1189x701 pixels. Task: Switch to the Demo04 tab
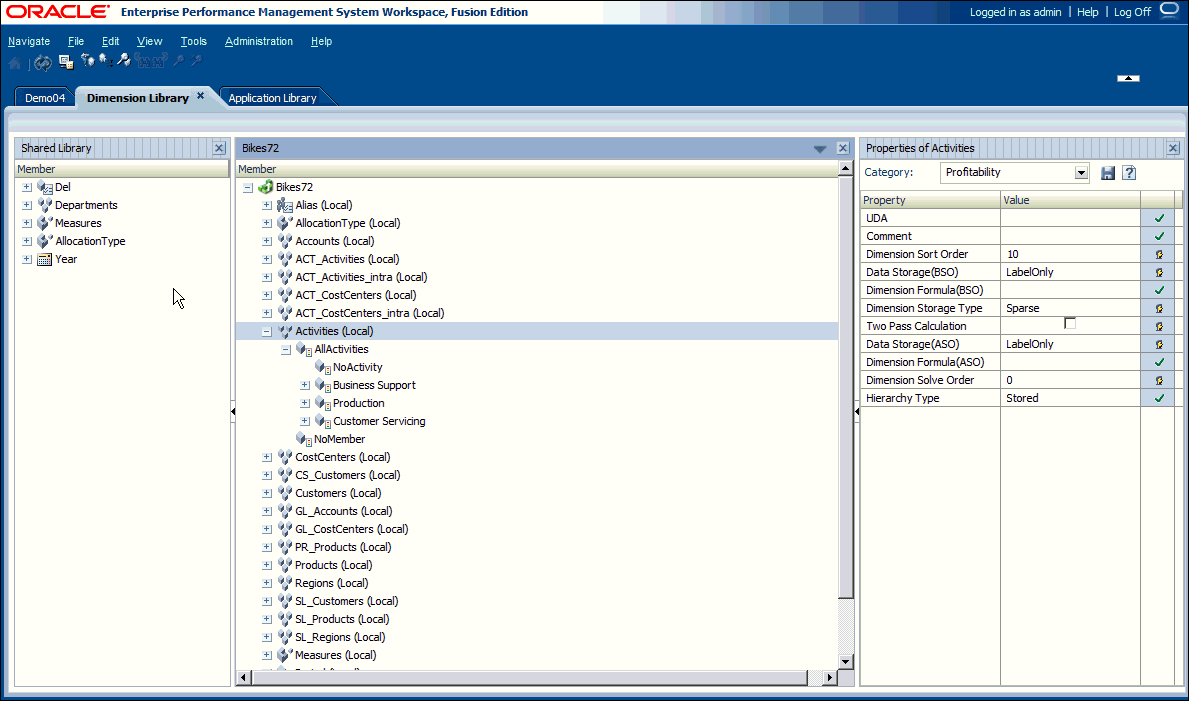click(x=45, y=98)
